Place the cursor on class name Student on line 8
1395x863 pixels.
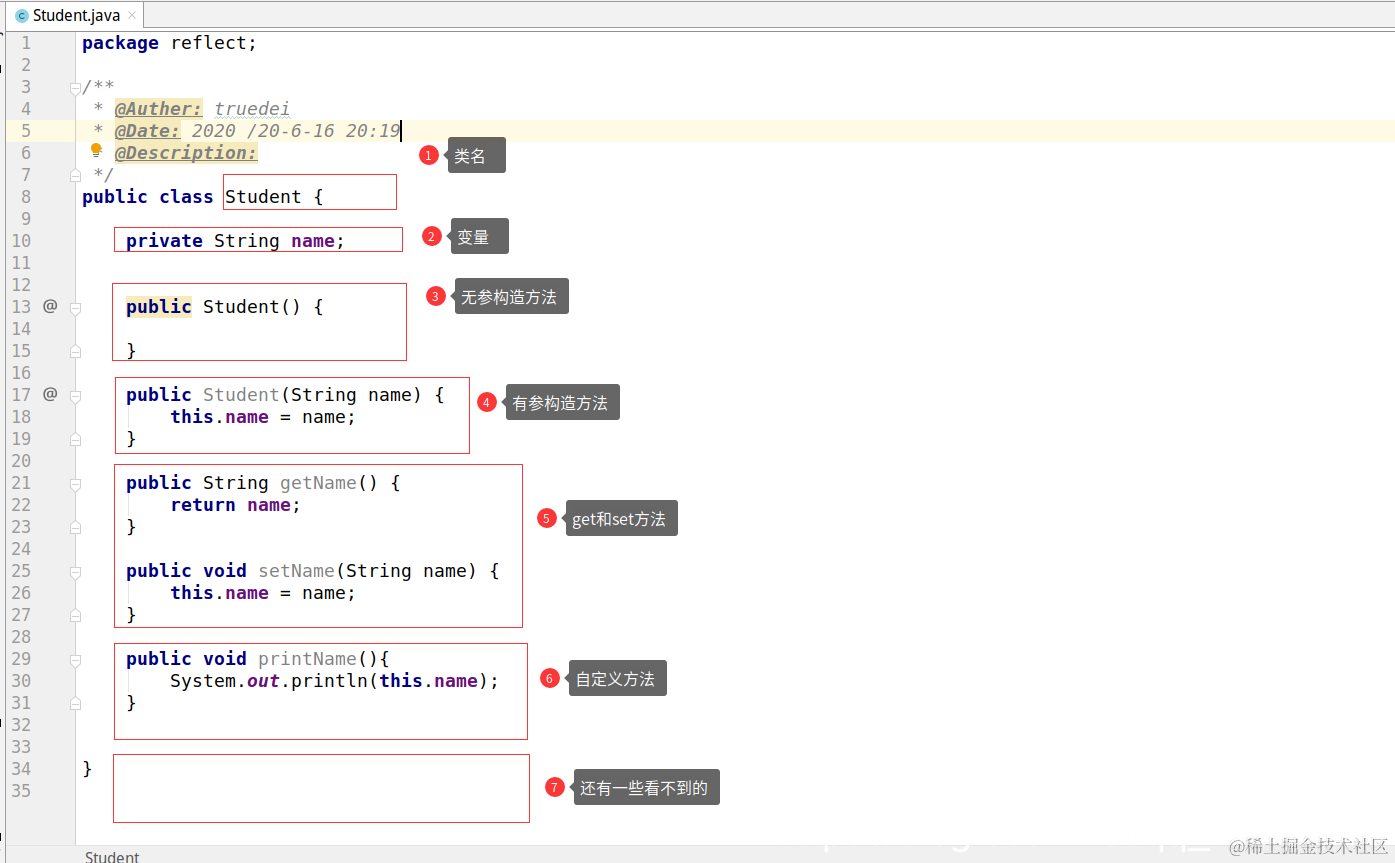click(x=263, y=197)
